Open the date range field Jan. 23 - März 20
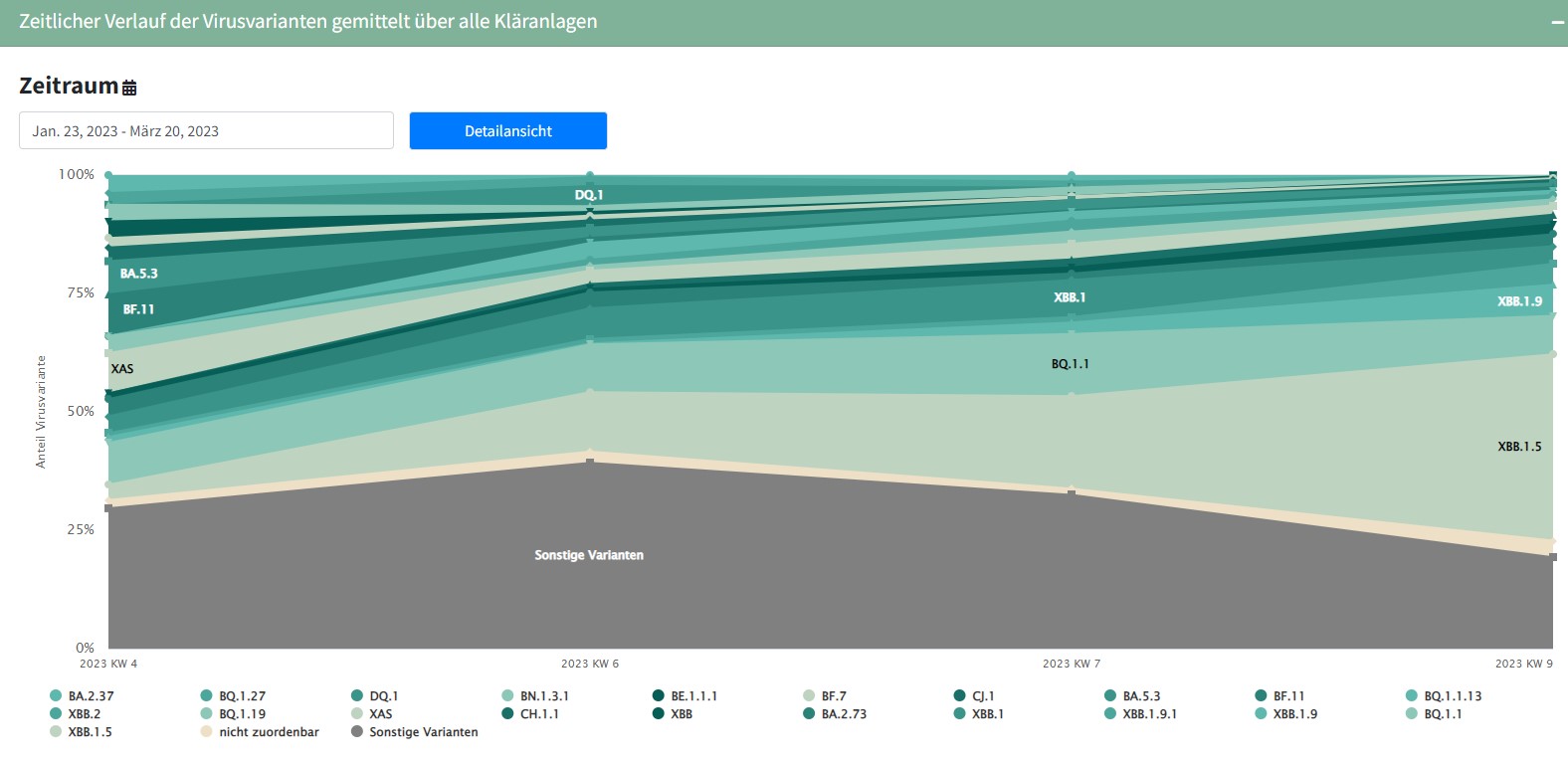Screen dimensions: 1568x767 click(206, 130)
